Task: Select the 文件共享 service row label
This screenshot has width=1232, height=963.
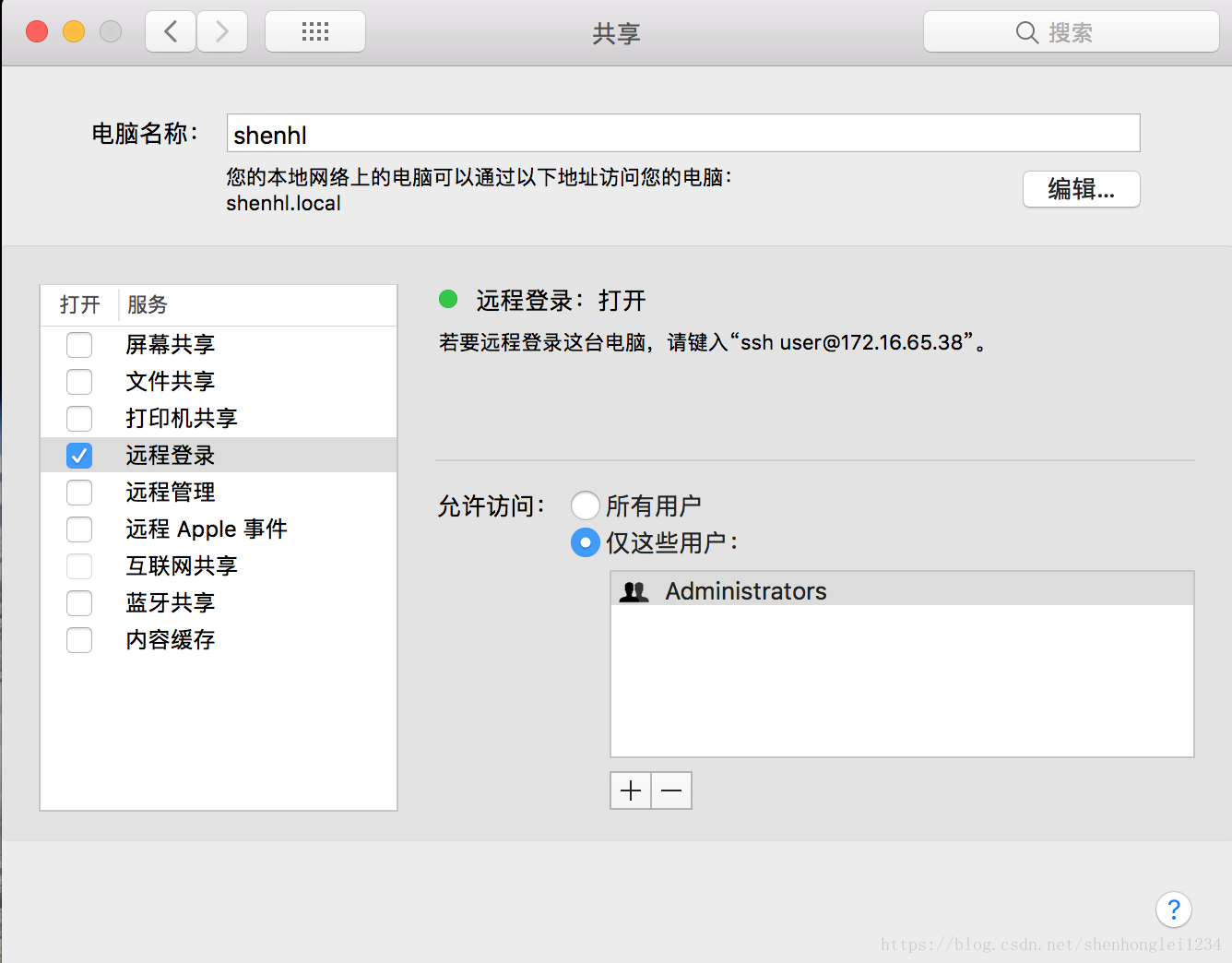Action: point(171,382)
